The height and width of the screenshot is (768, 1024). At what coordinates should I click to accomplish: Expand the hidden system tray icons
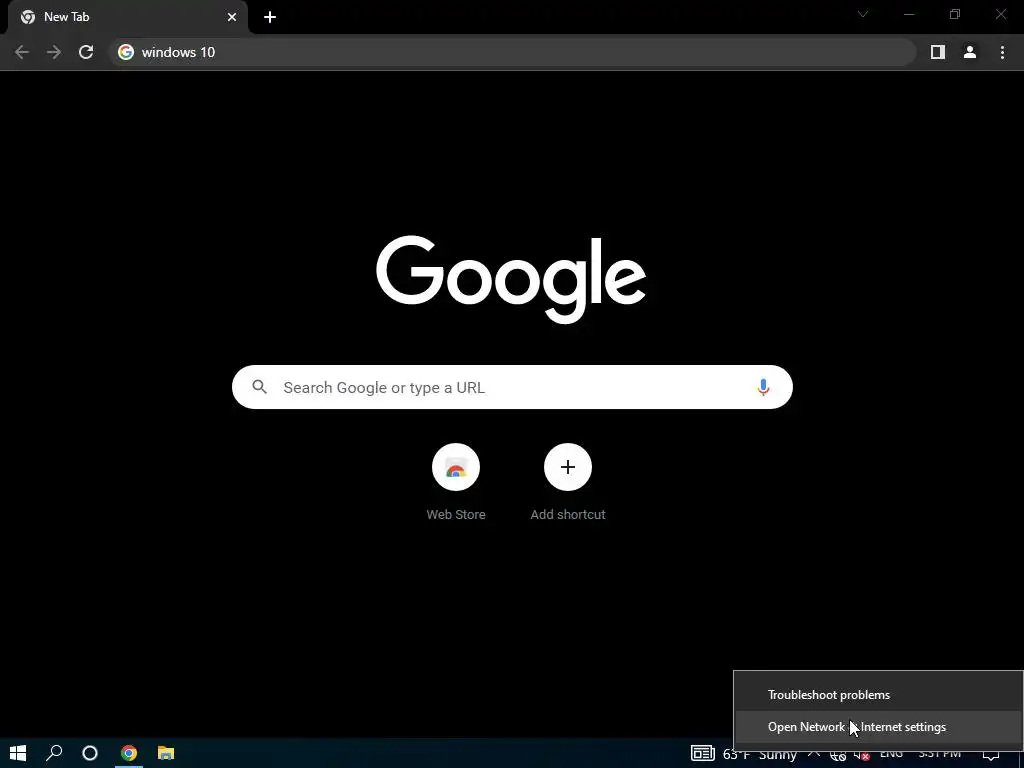814,753
